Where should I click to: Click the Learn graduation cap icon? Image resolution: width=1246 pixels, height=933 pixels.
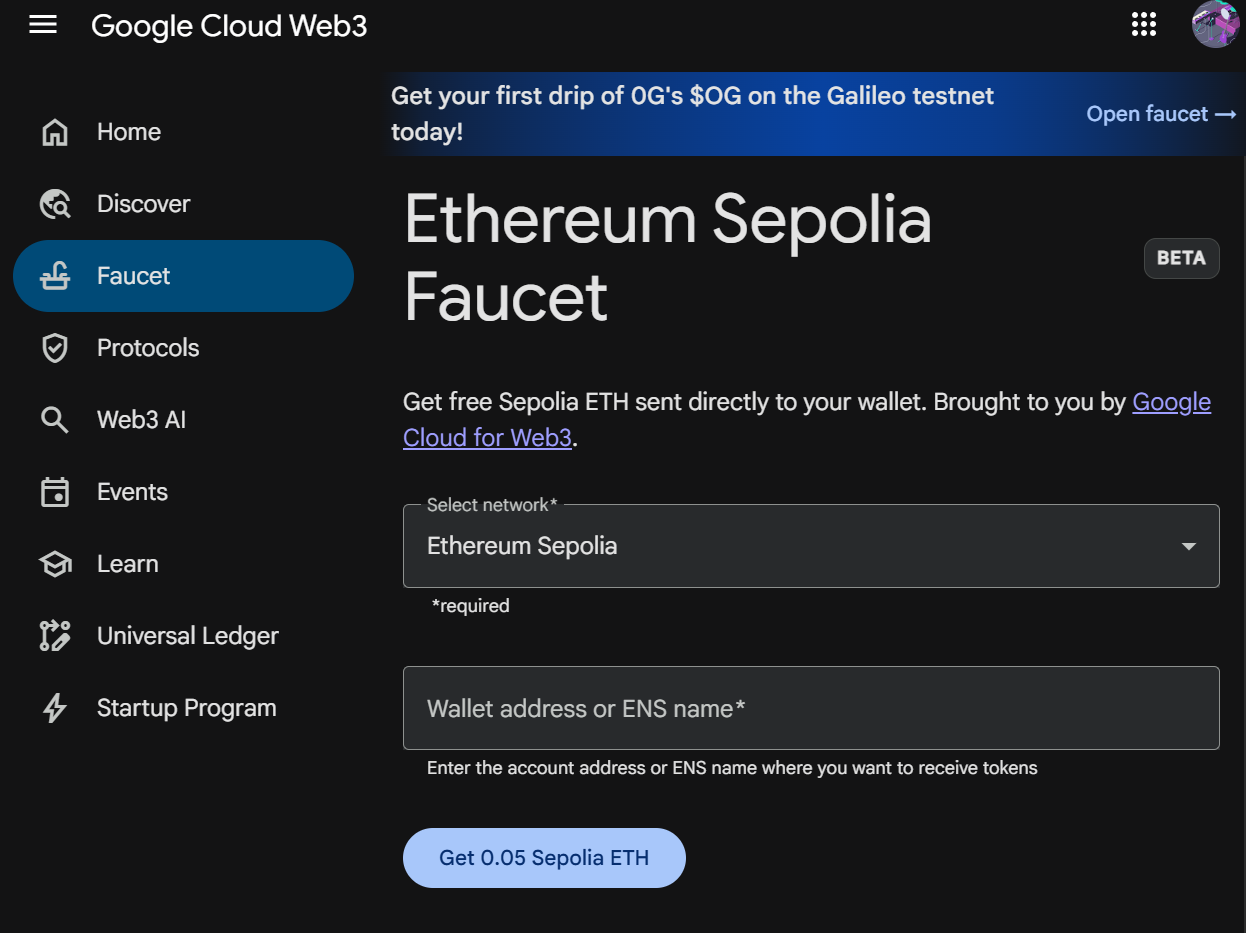click(55, 564)
